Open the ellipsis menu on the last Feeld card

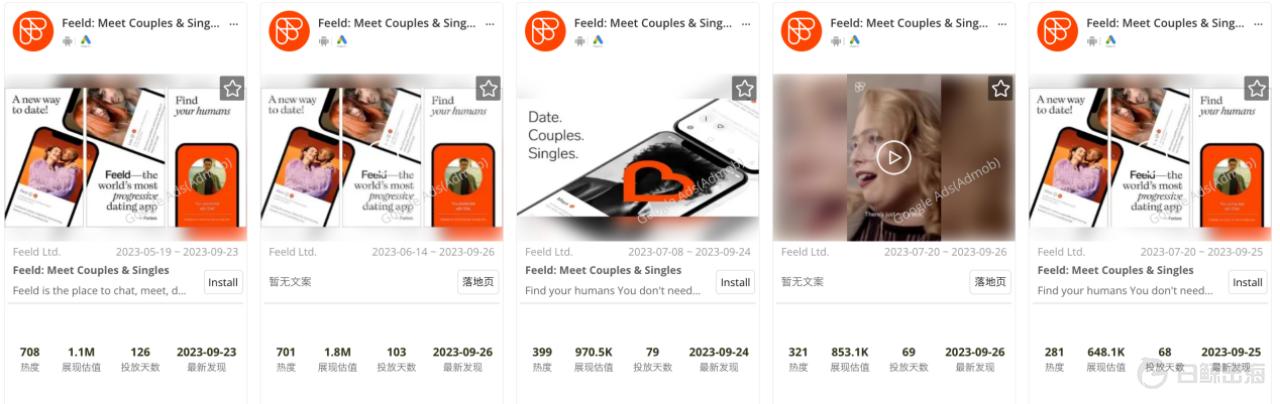pyautogui.click(x=1258, y=23)
